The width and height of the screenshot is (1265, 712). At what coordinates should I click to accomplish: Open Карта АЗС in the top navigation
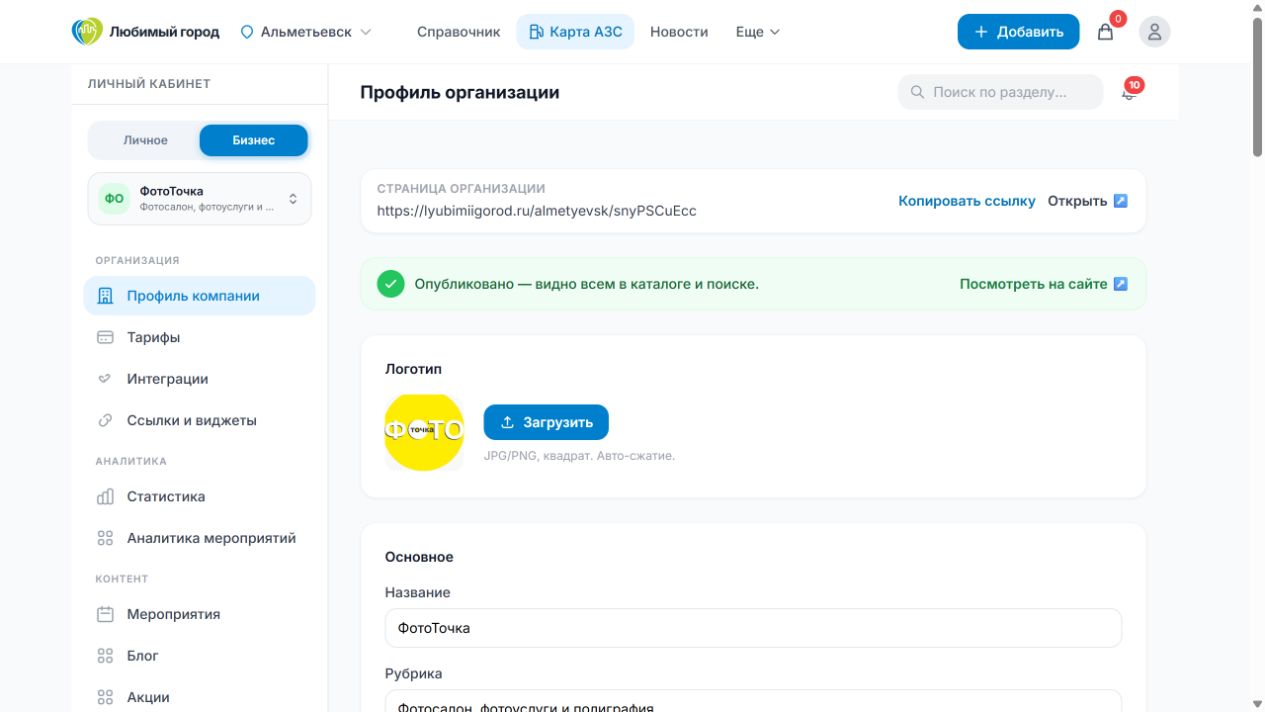click(575, 32)
